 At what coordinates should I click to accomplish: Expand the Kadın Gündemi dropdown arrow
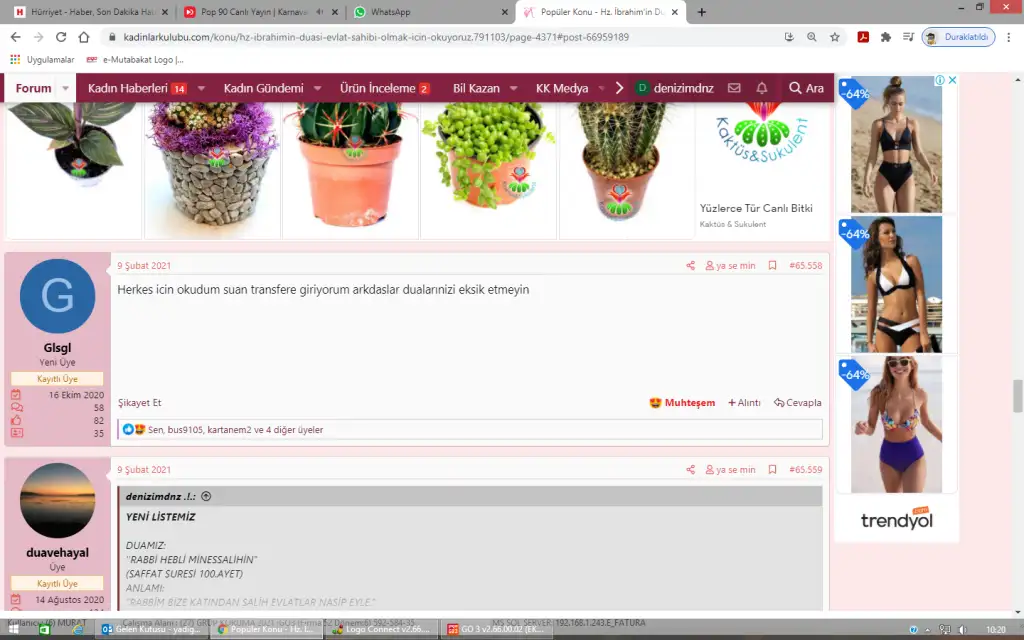[x=317, y=88]
